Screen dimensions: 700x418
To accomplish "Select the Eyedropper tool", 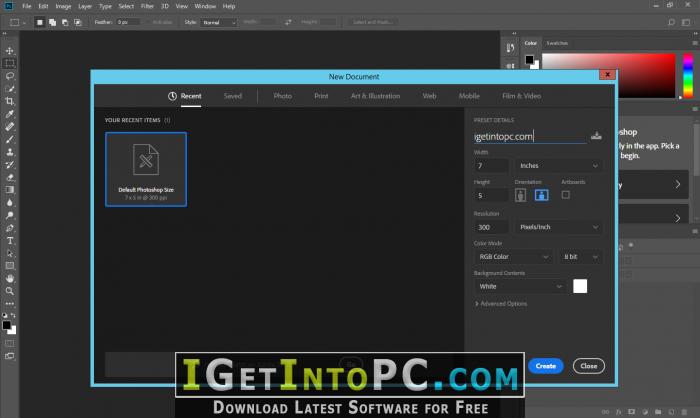I will (x=9, y=114).
